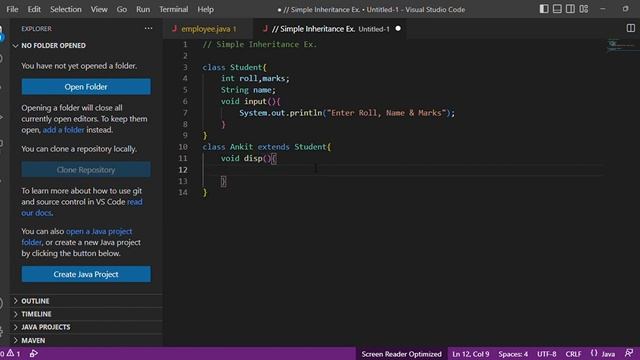Click the System.out.println statement
Viewport: 640px width, 360px height.
point(347,113)
